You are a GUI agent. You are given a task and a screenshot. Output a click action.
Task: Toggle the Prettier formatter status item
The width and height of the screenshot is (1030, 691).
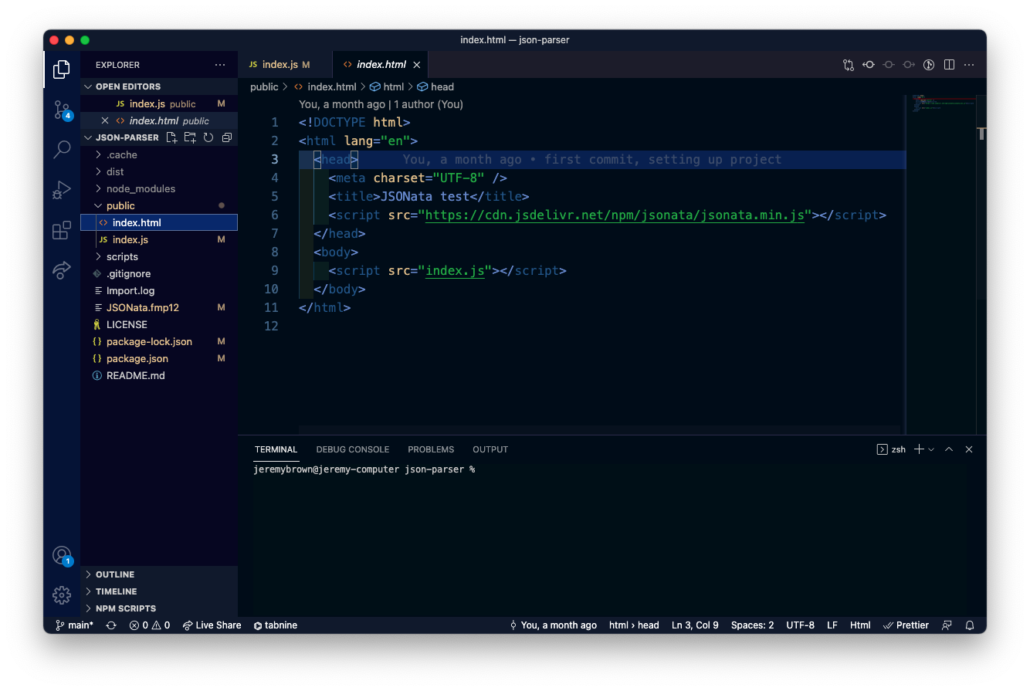(x=906, y=625)
